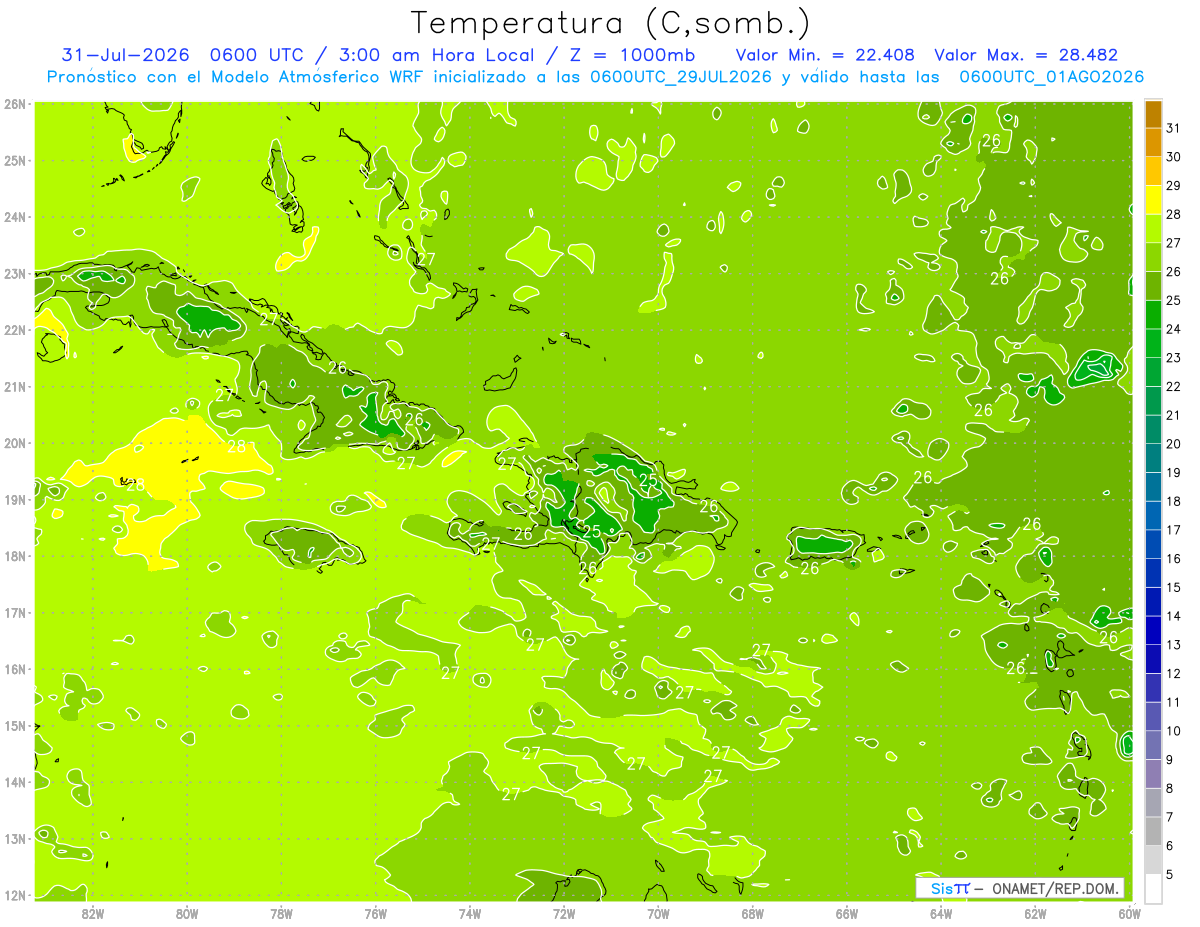The height and width of the screenshot is (927, 1200).
Task: Click the '22N' latitude label
Action: (14, 330)
